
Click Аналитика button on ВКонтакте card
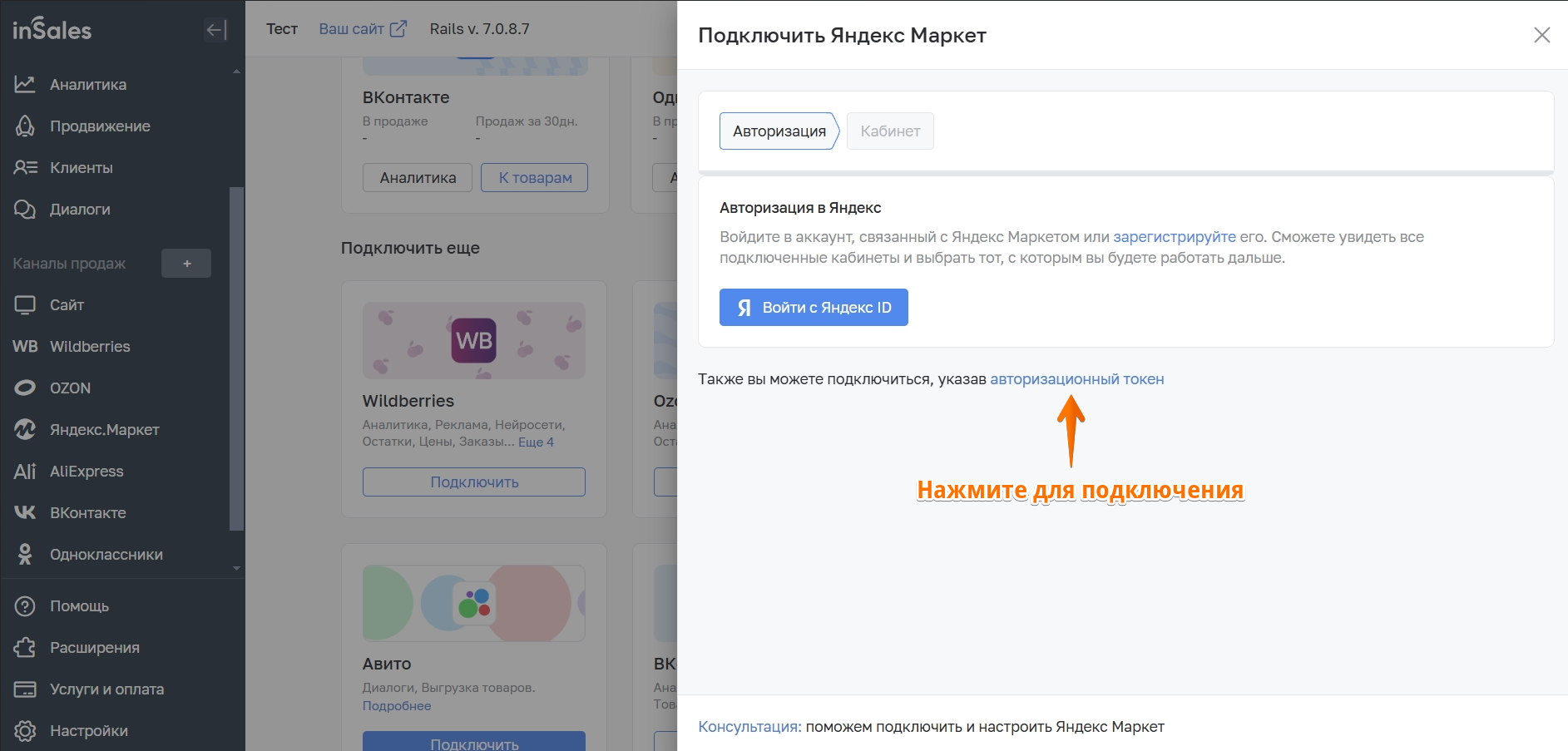click(418, 178)
